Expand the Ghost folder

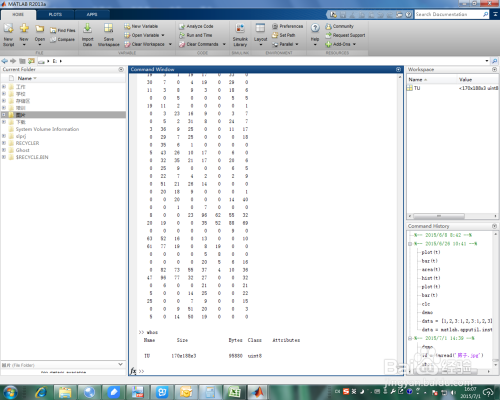pos(4,150)
